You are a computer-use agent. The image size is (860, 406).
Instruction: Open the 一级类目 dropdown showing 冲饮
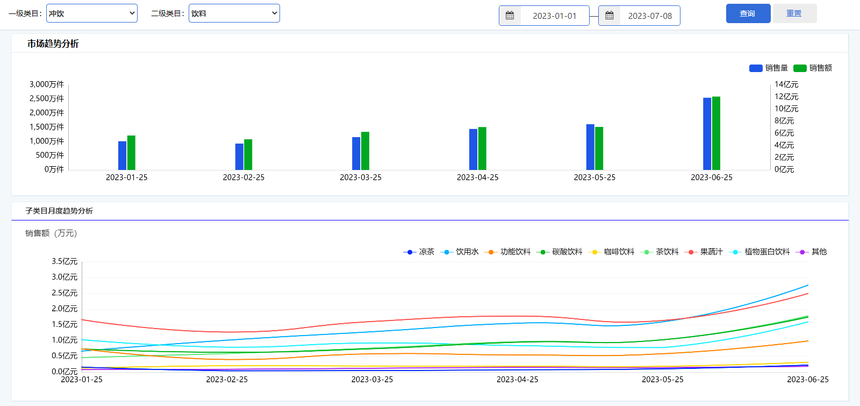point(92,13)
